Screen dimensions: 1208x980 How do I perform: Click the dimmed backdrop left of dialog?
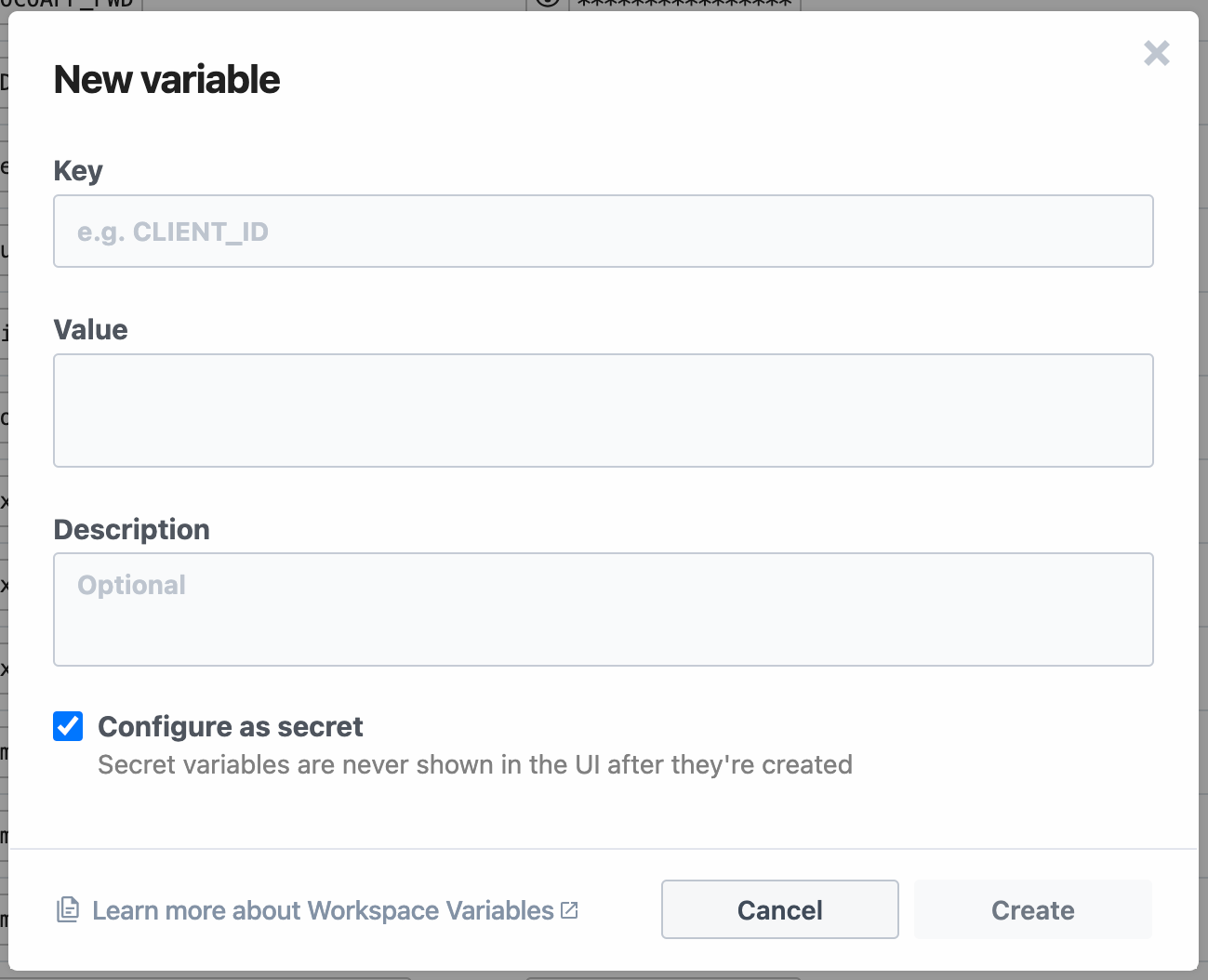coord(4,465)
